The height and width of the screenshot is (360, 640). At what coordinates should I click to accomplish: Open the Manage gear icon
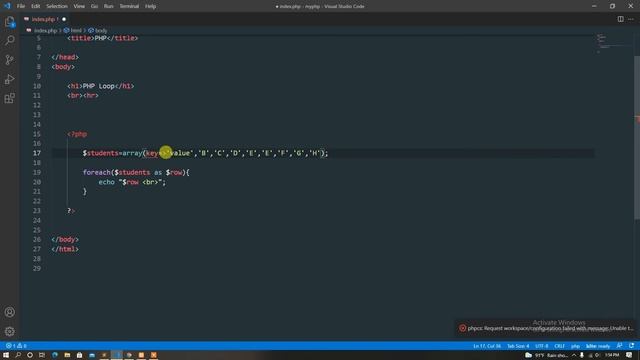click(x=9, y=331)
